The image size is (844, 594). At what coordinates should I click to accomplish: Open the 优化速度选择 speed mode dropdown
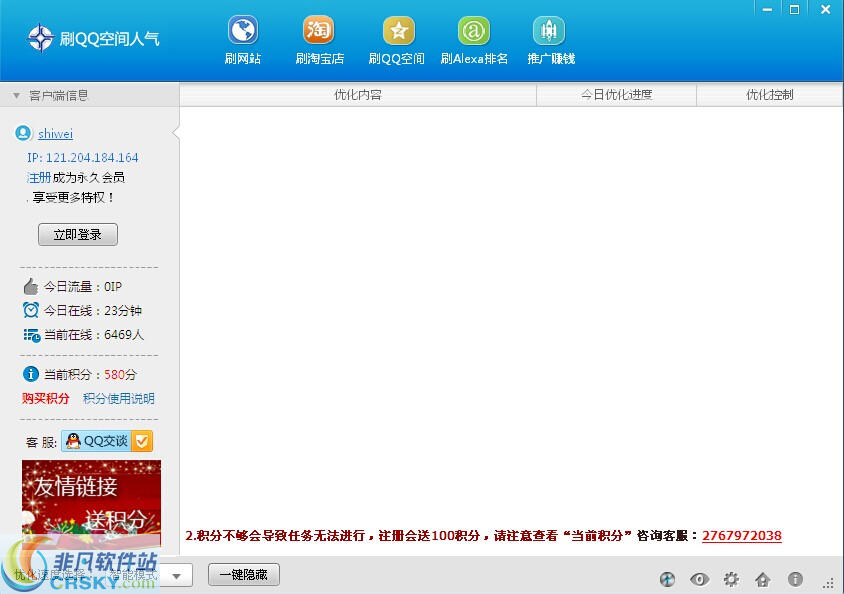click(176, 575)
